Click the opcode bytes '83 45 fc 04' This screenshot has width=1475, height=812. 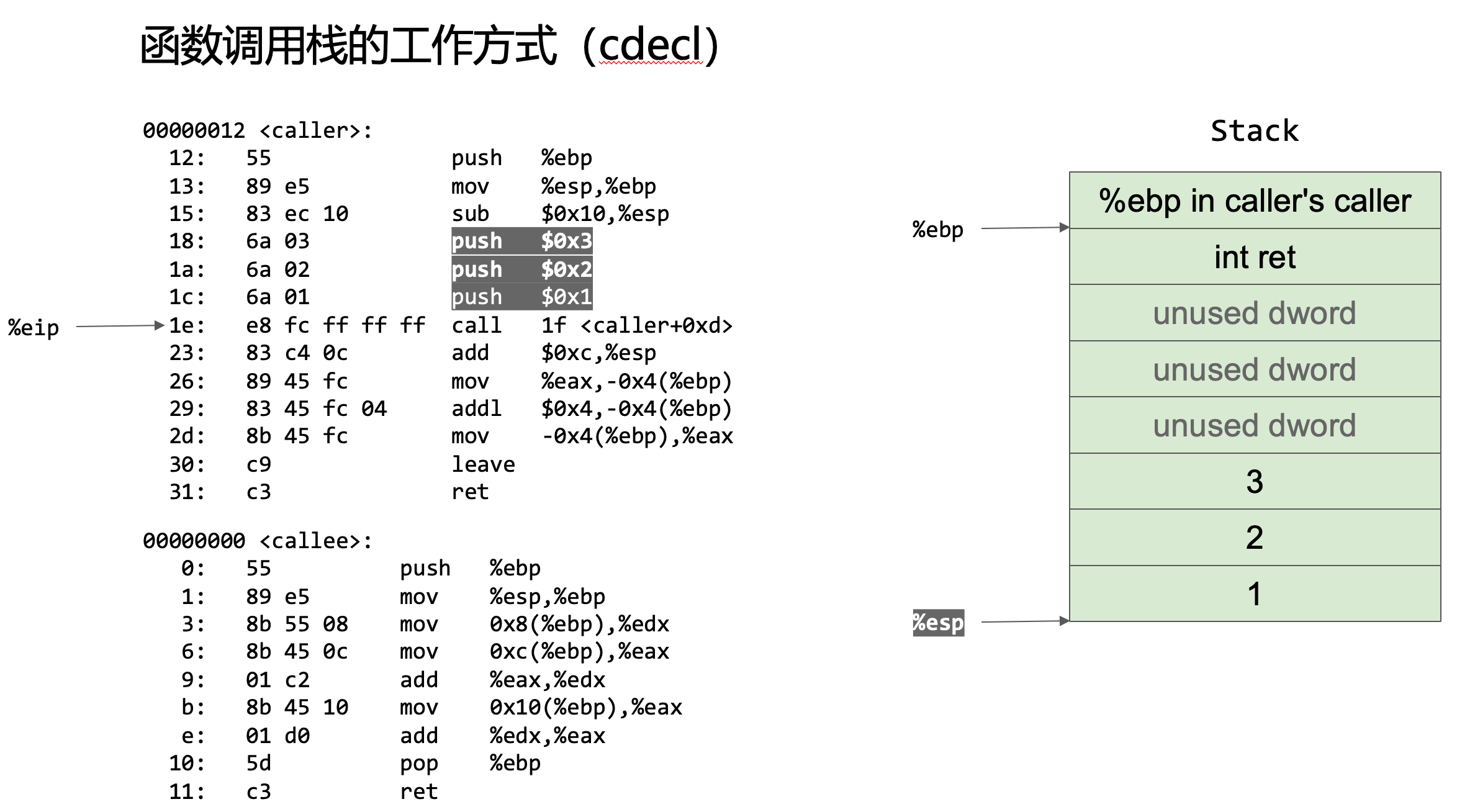[316, 408]
